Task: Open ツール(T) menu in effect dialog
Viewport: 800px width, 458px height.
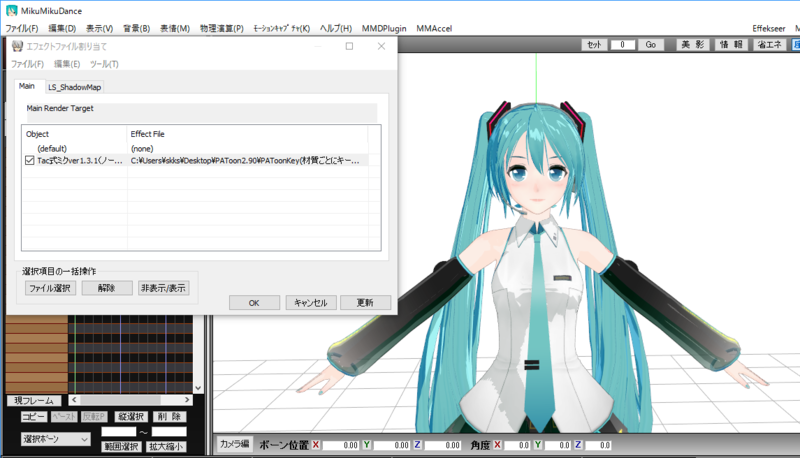Action: (x=104, y=64)
